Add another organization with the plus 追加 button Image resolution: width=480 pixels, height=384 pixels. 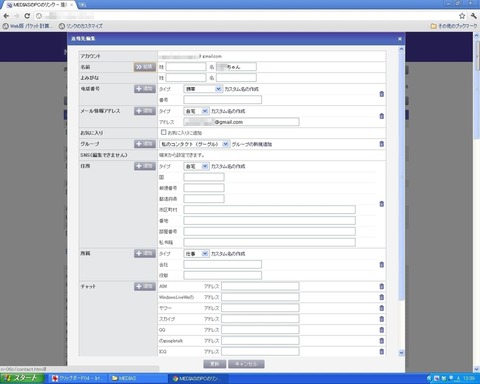[x=145, y=253]
